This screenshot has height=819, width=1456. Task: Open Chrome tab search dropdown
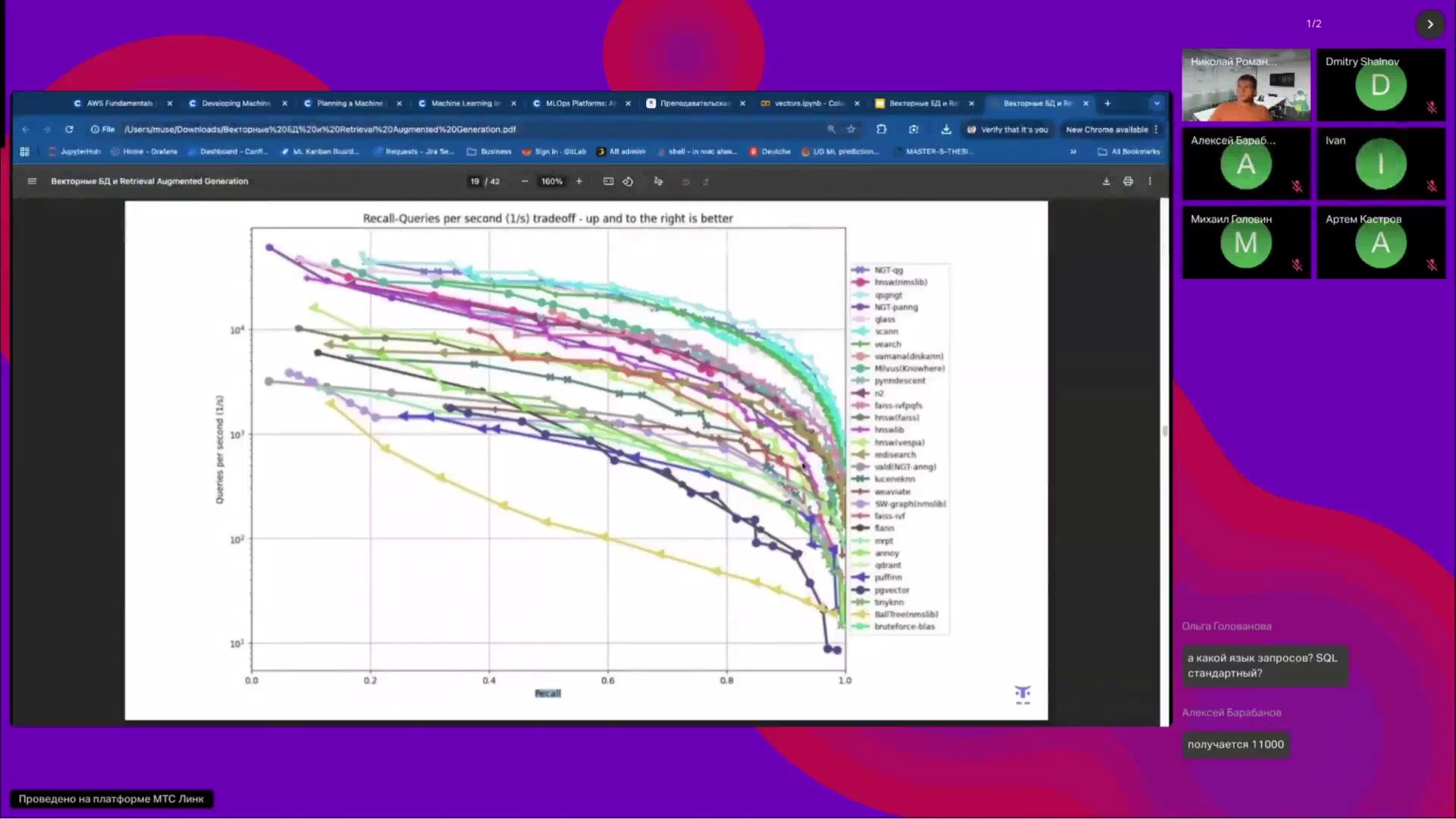[x=1156, y=103]
